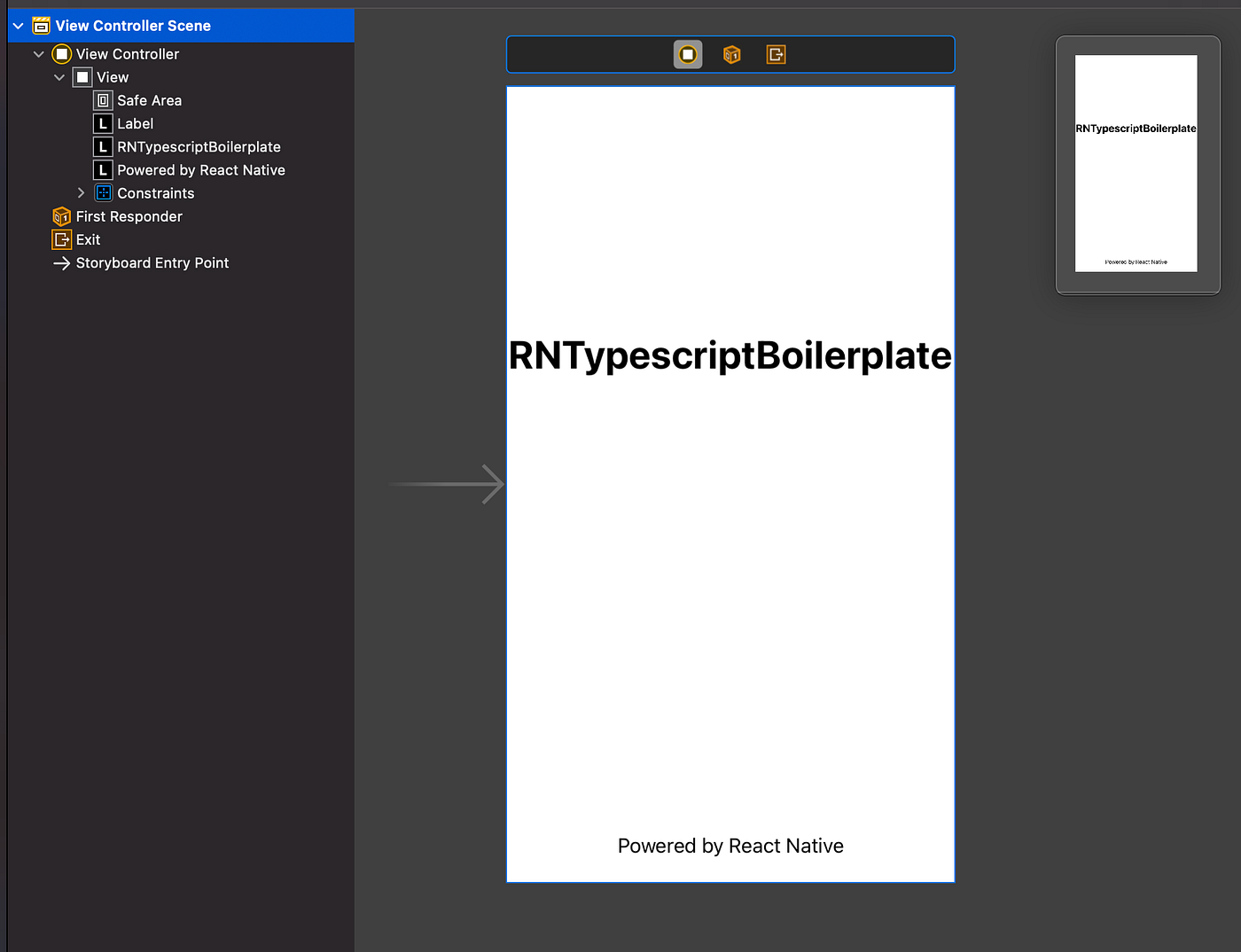The height and width of the screenshot is (952, 1241).
Task: Select View Controller icon in the scene dock
Action: [x=688, y=55]
